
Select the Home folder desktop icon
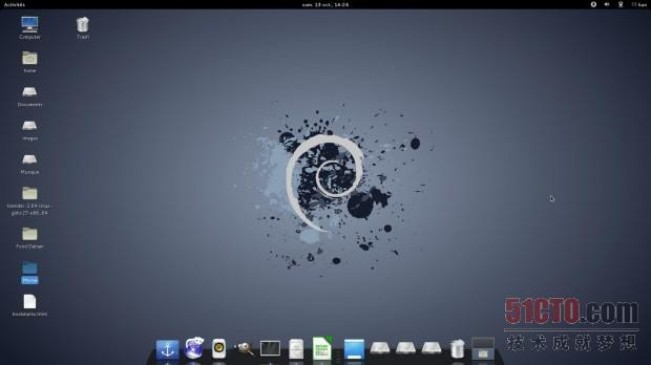[29, 61]
